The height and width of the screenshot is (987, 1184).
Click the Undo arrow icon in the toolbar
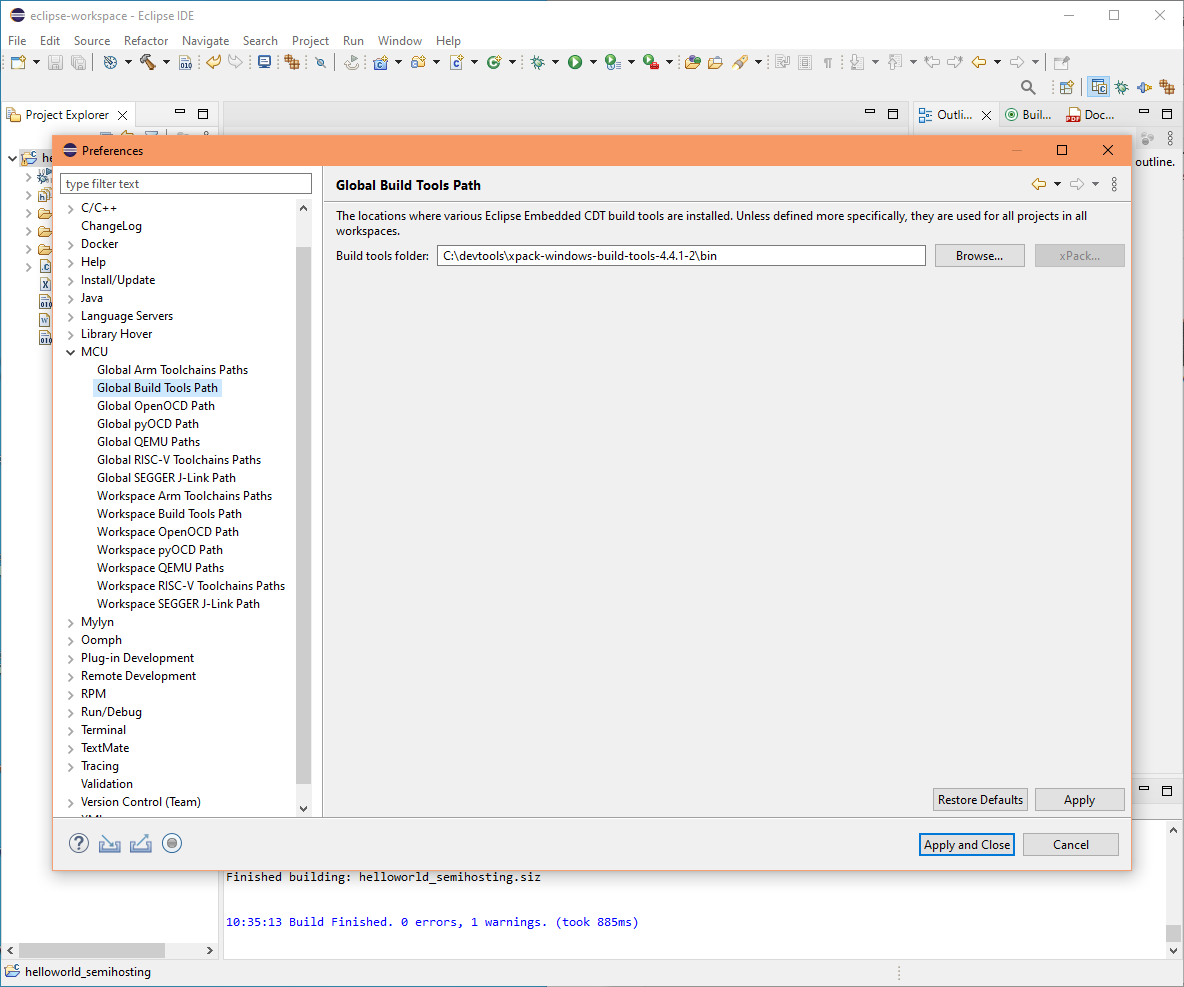pyautogui.click(x=211, y=62)
